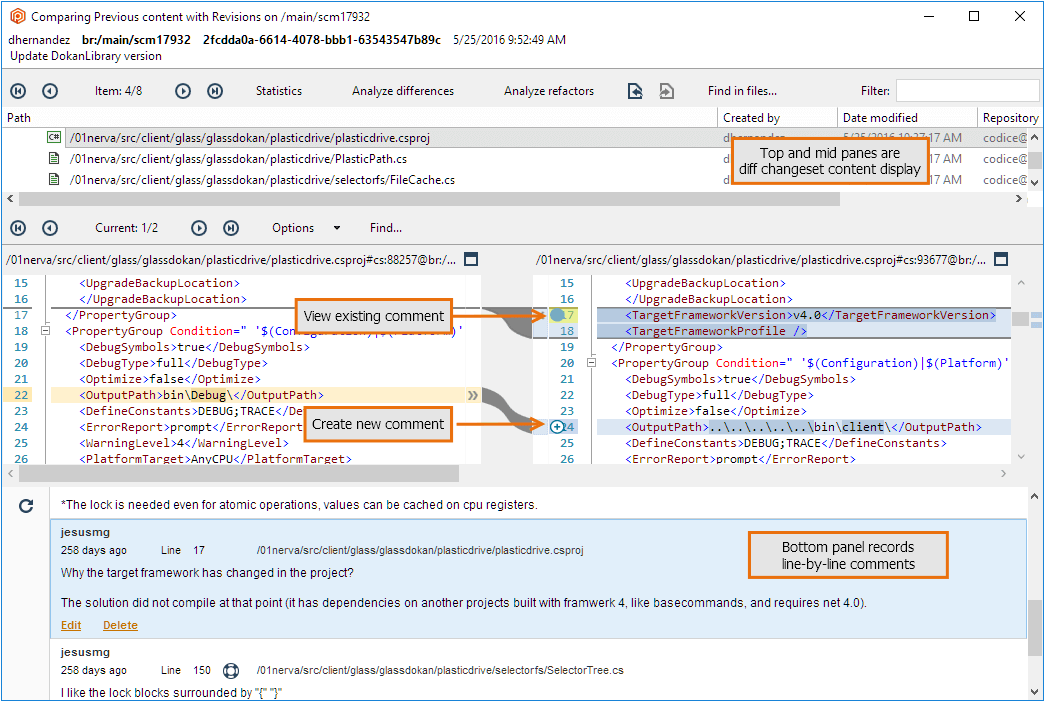
Task: Go to next item after Item 4/8
Action: coord(183,91)
